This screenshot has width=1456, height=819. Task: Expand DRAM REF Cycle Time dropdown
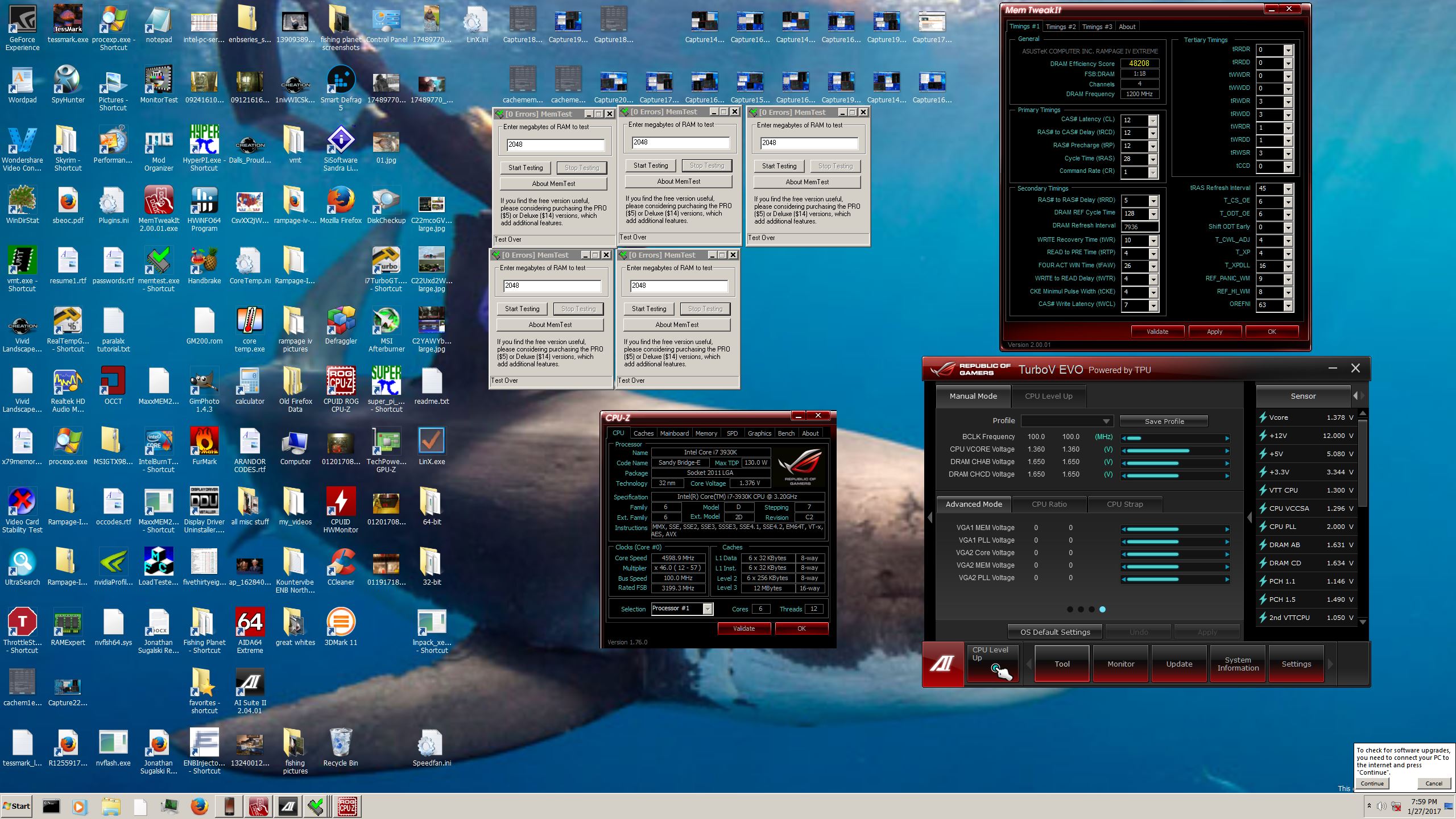(x=1153, y=214)
